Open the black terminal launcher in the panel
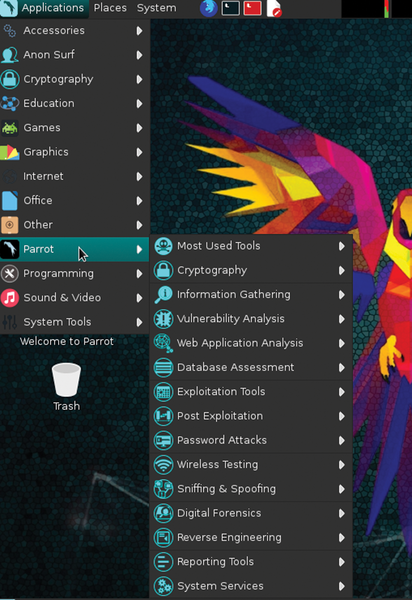The height and width of the screenshot is (600, 412). coord(231,8)
